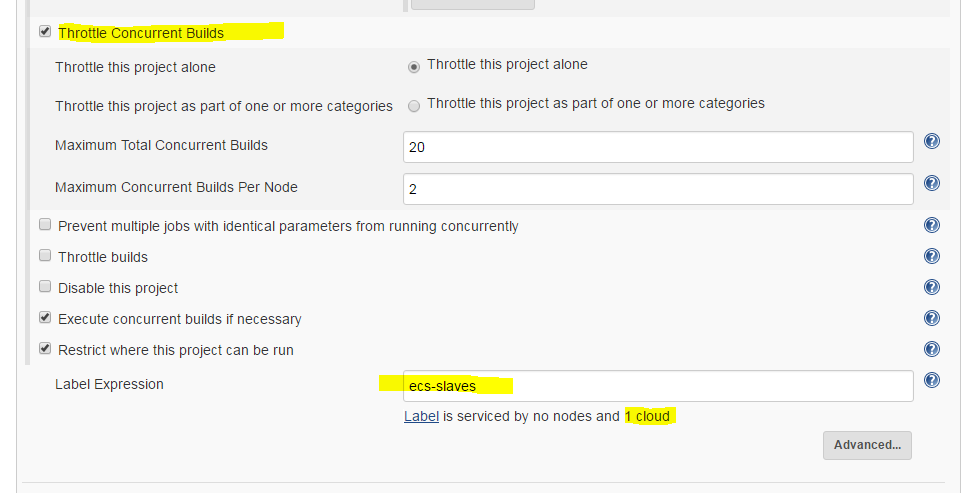962x493 pixels.
Task: Expand the Advanced... options
Action: pyautogui.click(x=867, y=445)
